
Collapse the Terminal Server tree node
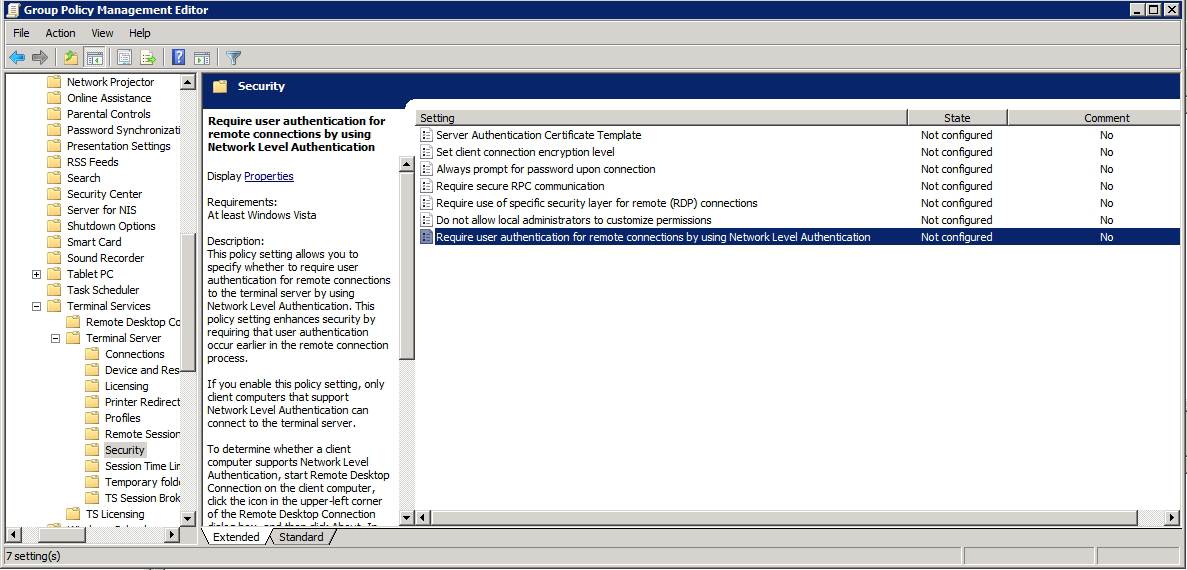click(56, 338)
